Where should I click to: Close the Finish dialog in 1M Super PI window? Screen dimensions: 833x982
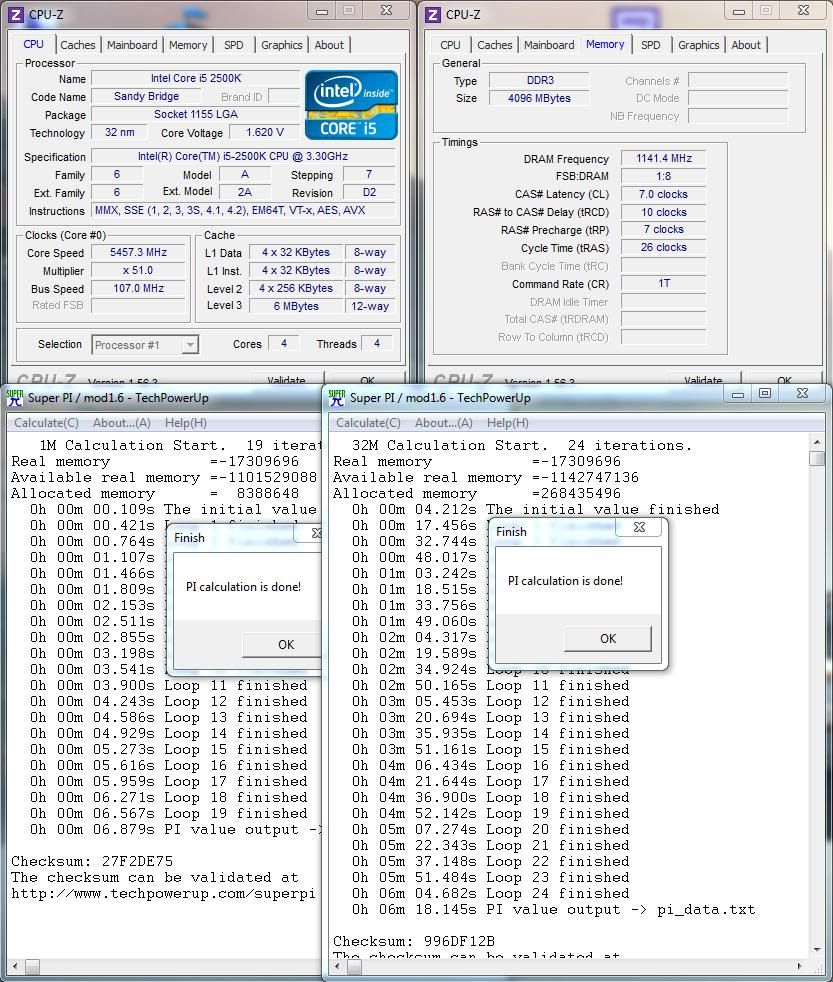pyautogui.click(x=316, y=533)
